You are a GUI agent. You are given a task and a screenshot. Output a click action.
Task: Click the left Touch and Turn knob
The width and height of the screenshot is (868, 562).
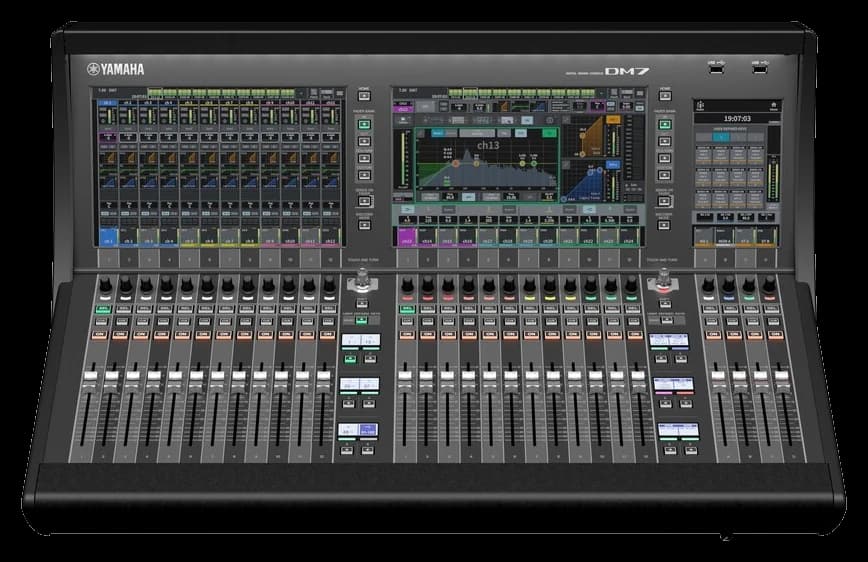[362, 280]
